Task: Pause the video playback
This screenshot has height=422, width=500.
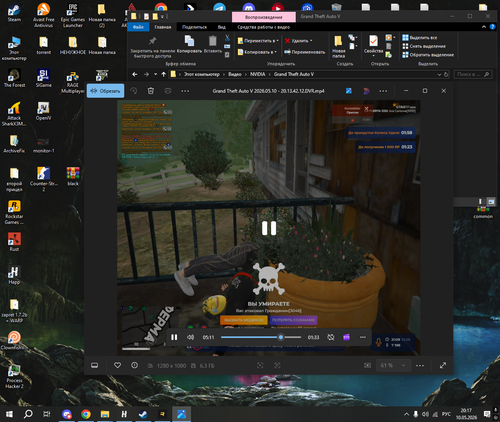Action: [174, 337]
